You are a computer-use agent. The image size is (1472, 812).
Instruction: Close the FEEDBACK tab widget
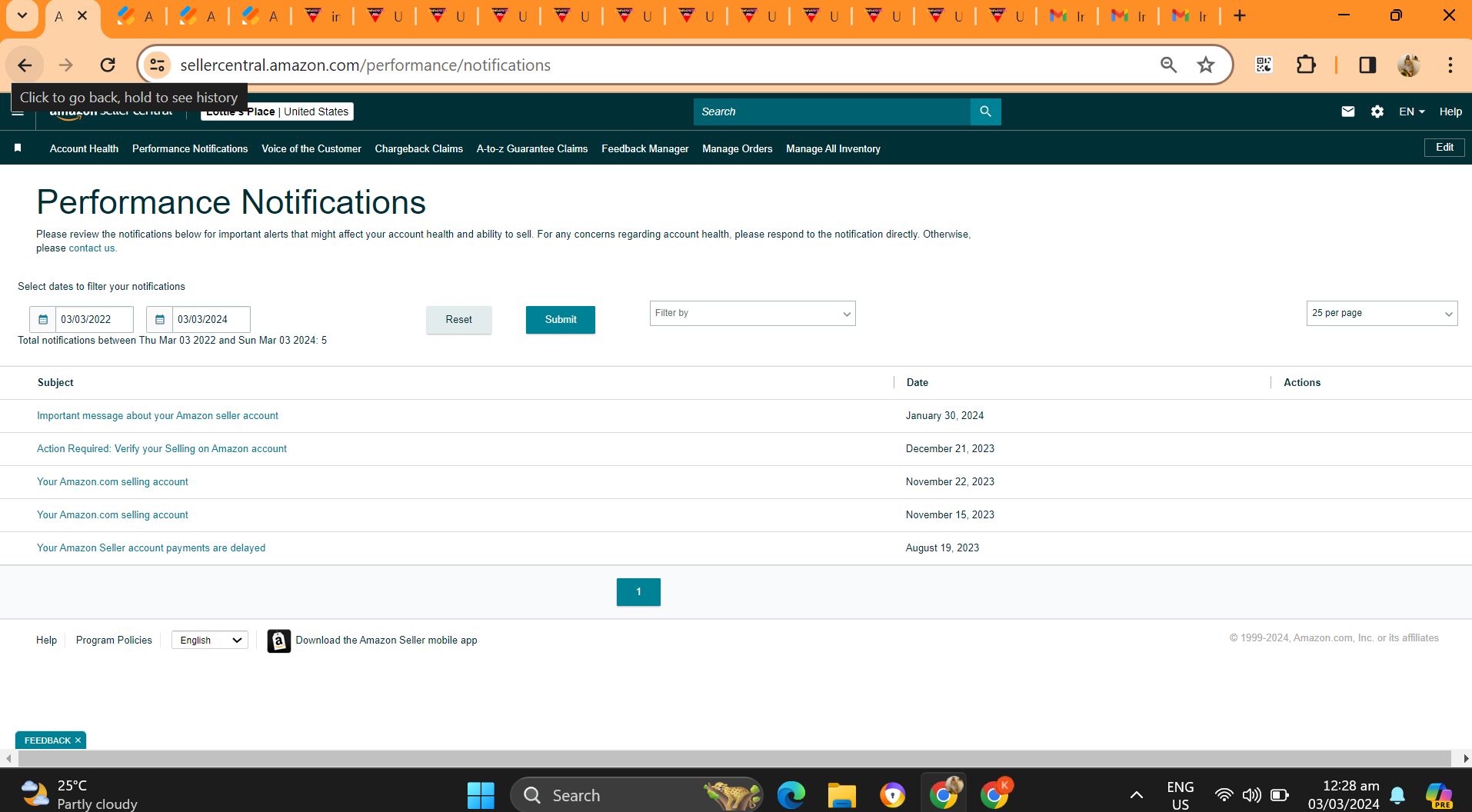[78, 740]
